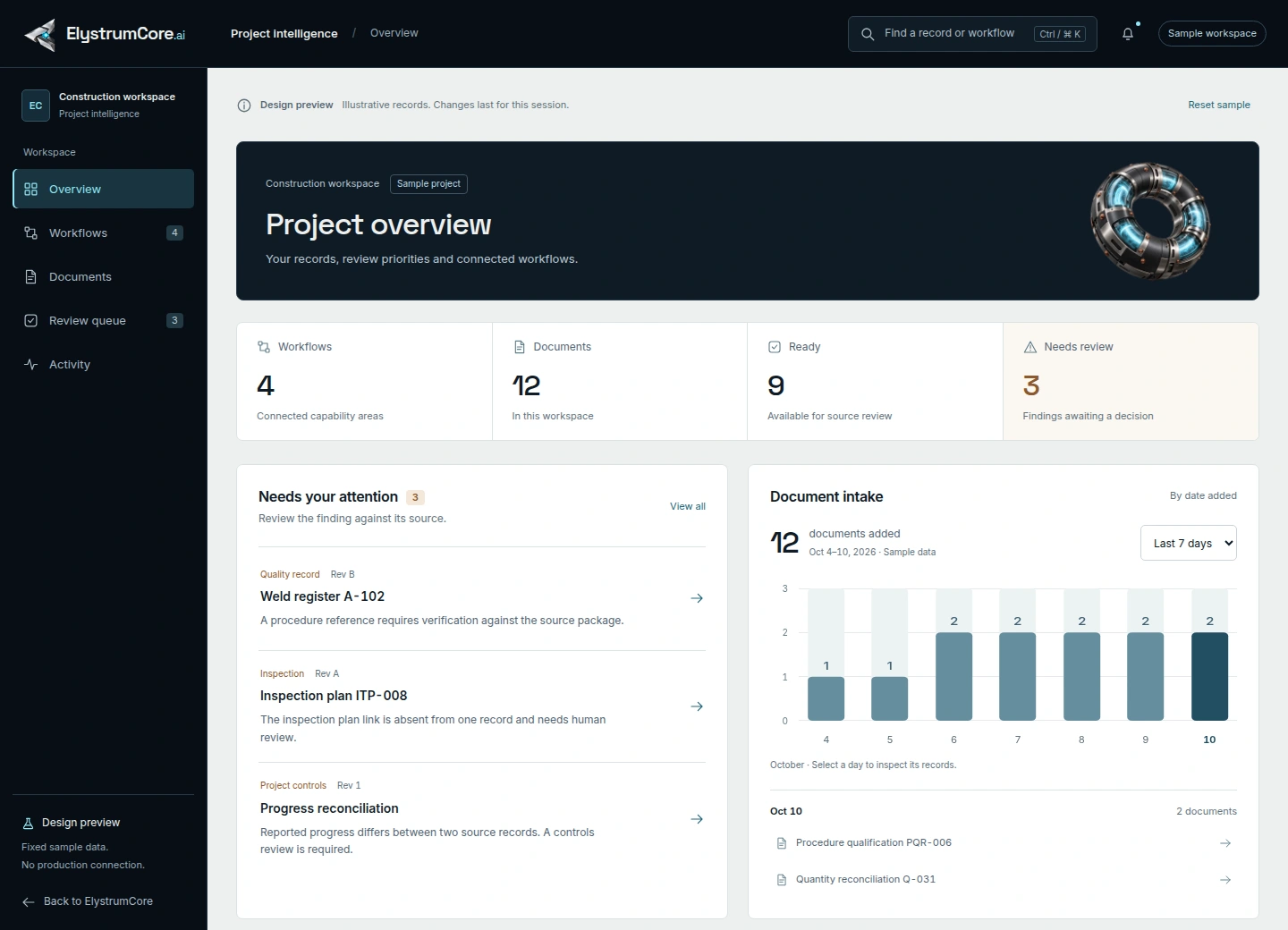Open the notifications bell

(1128, 34)
